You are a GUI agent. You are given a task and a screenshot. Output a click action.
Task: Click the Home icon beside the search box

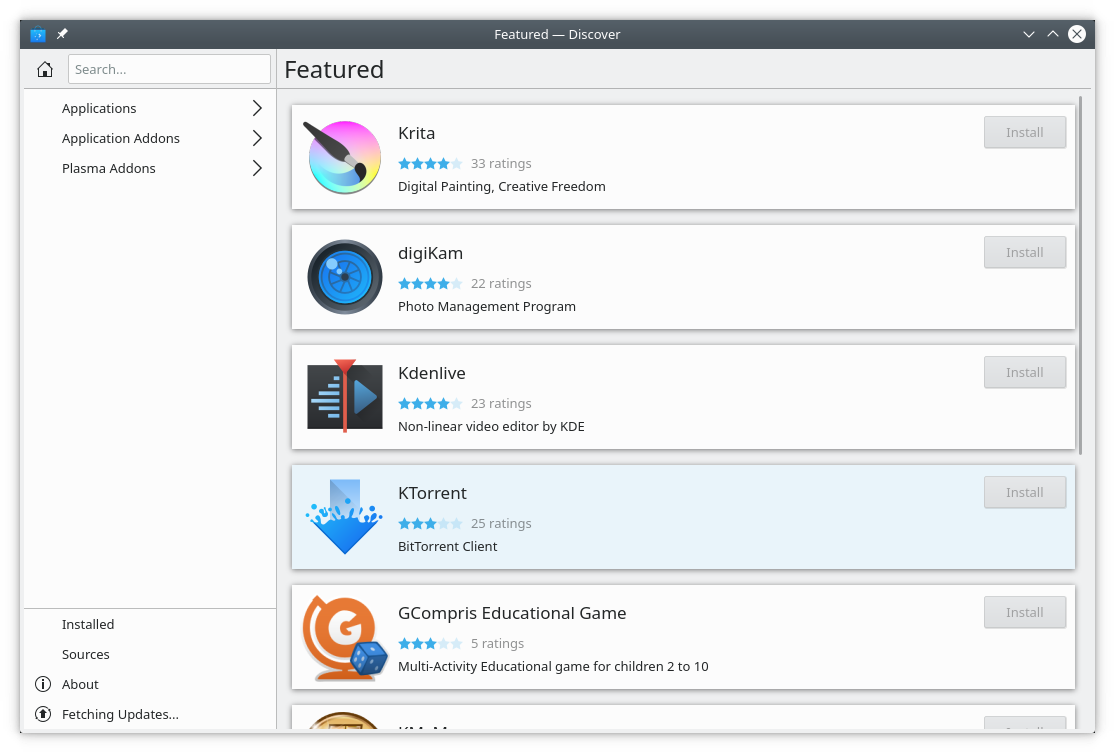(45, 70)
